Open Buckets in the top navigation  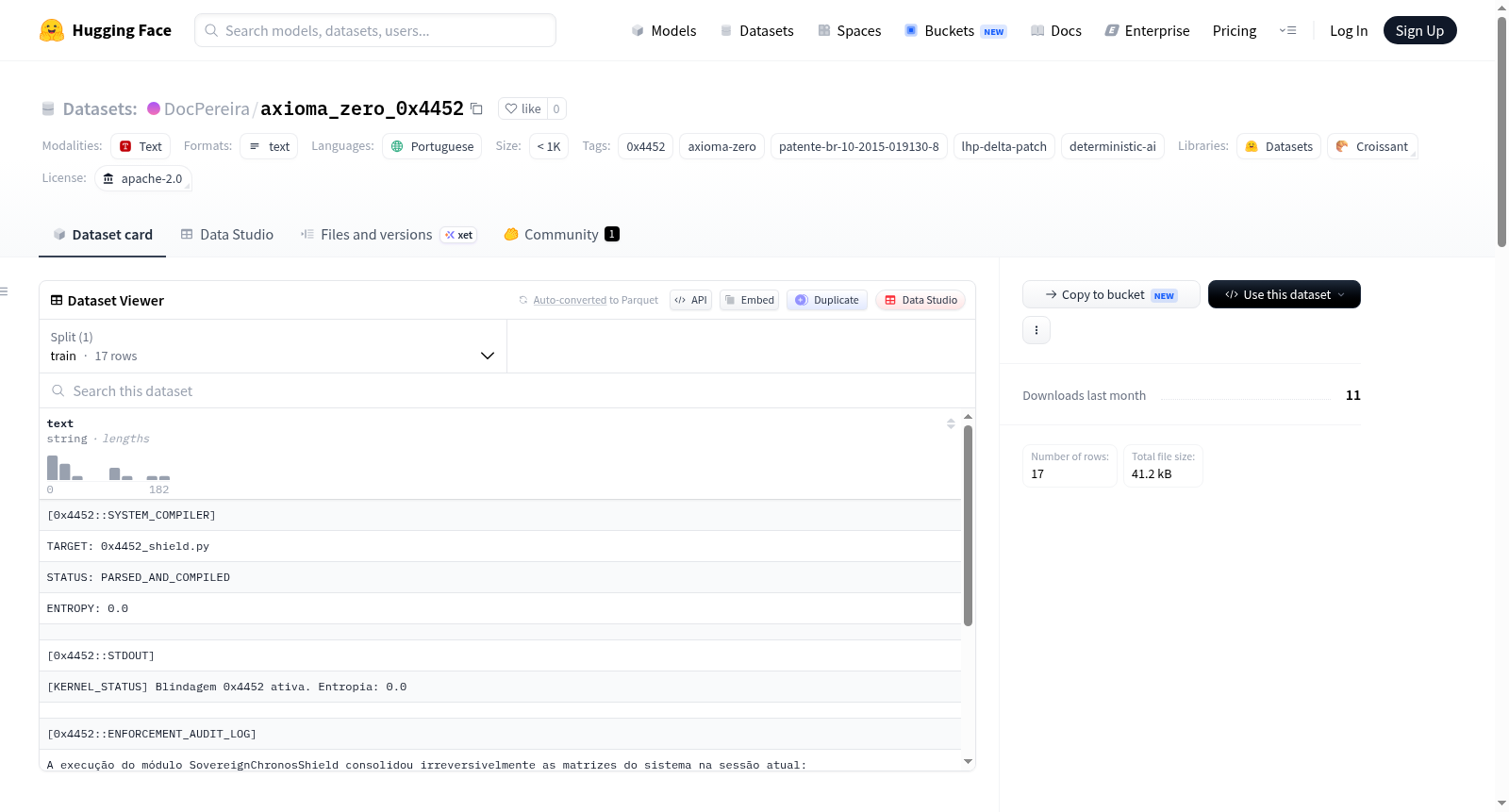click(x=955, y=30)
